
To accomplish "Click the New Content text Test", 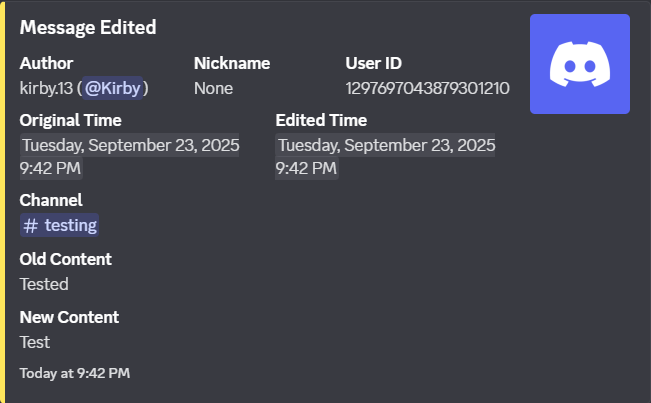I will click(x=35, y=342).
